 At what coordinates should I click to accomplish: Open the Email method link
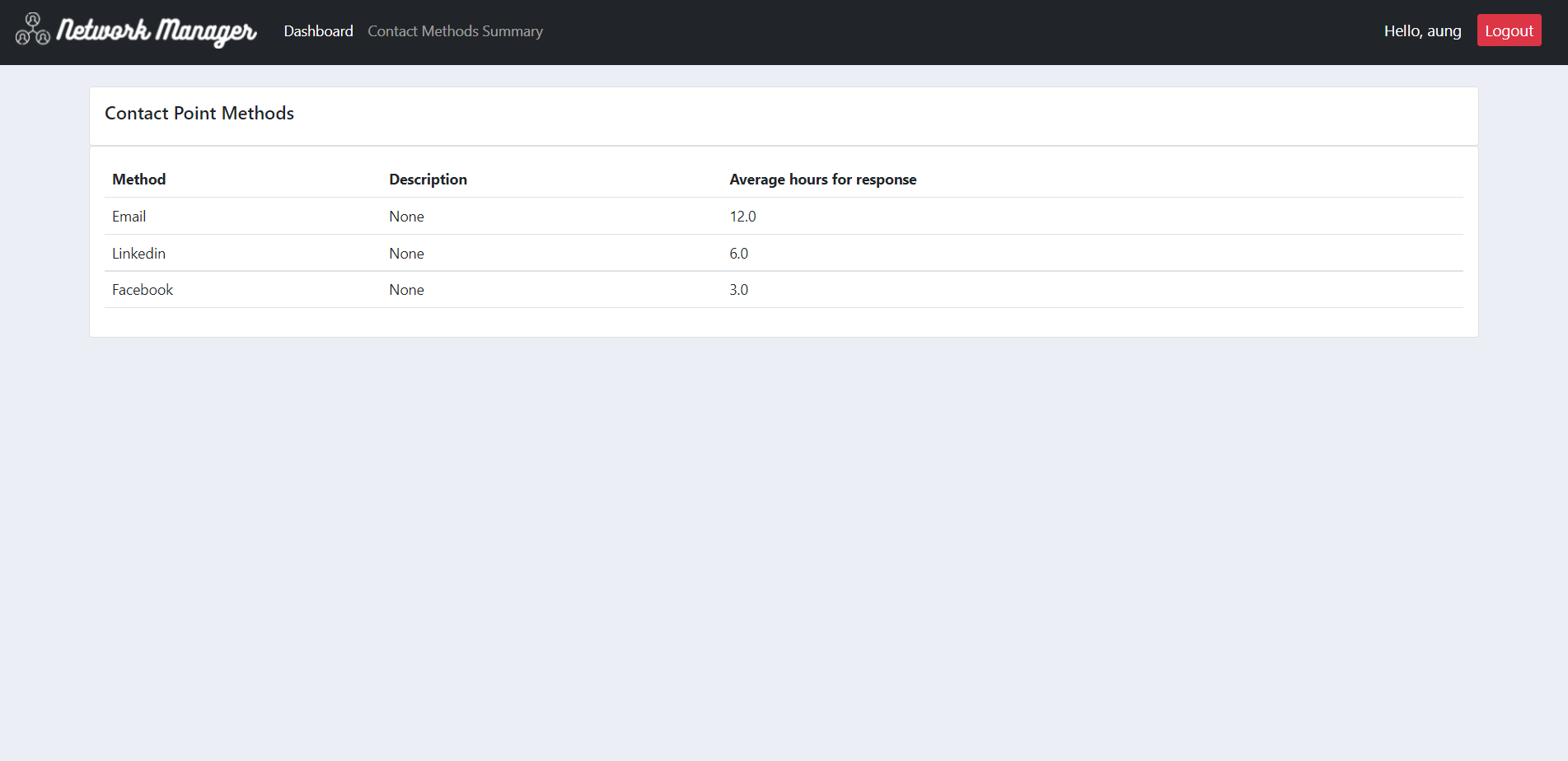tap(129, 217)
